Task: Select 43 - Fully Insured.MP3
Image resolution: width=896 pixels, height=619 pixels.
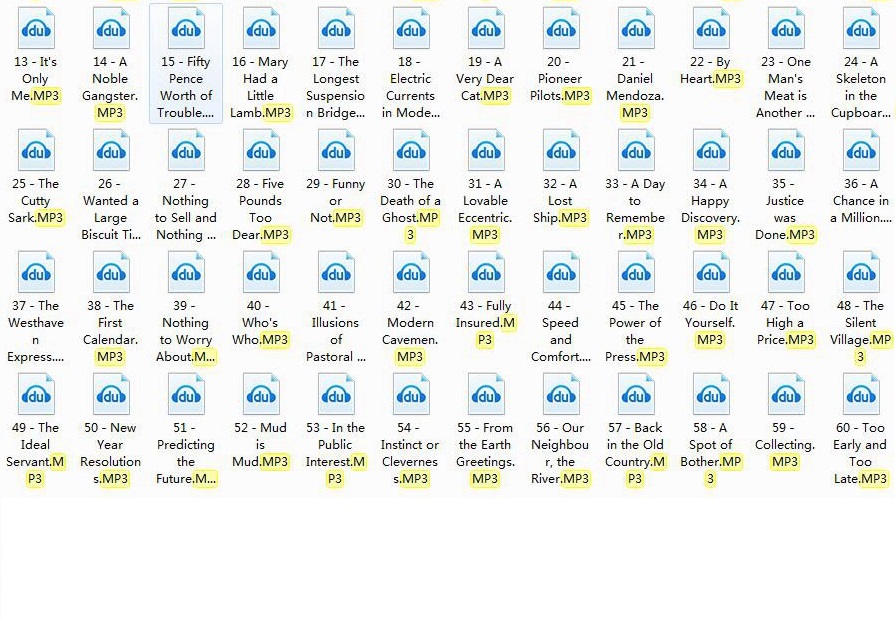Action: 485,273
